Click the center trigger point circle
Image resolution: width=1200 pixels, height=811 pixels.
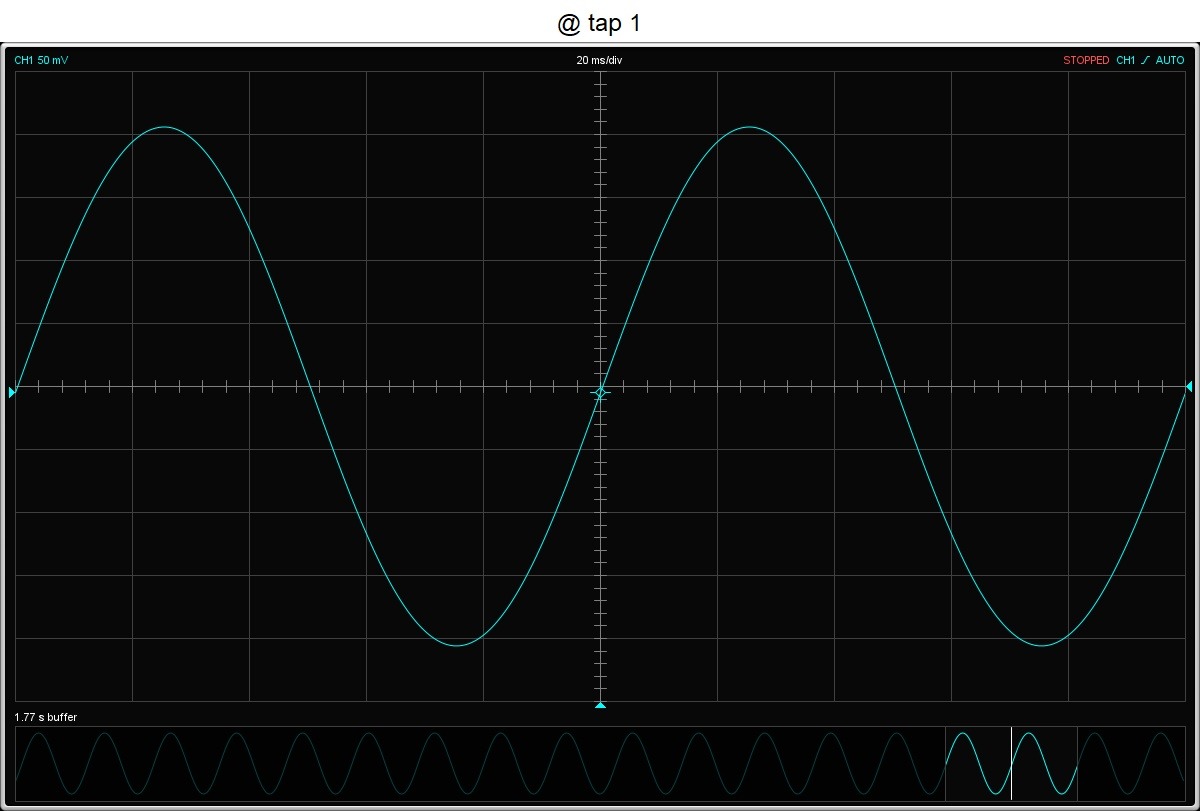600,394
